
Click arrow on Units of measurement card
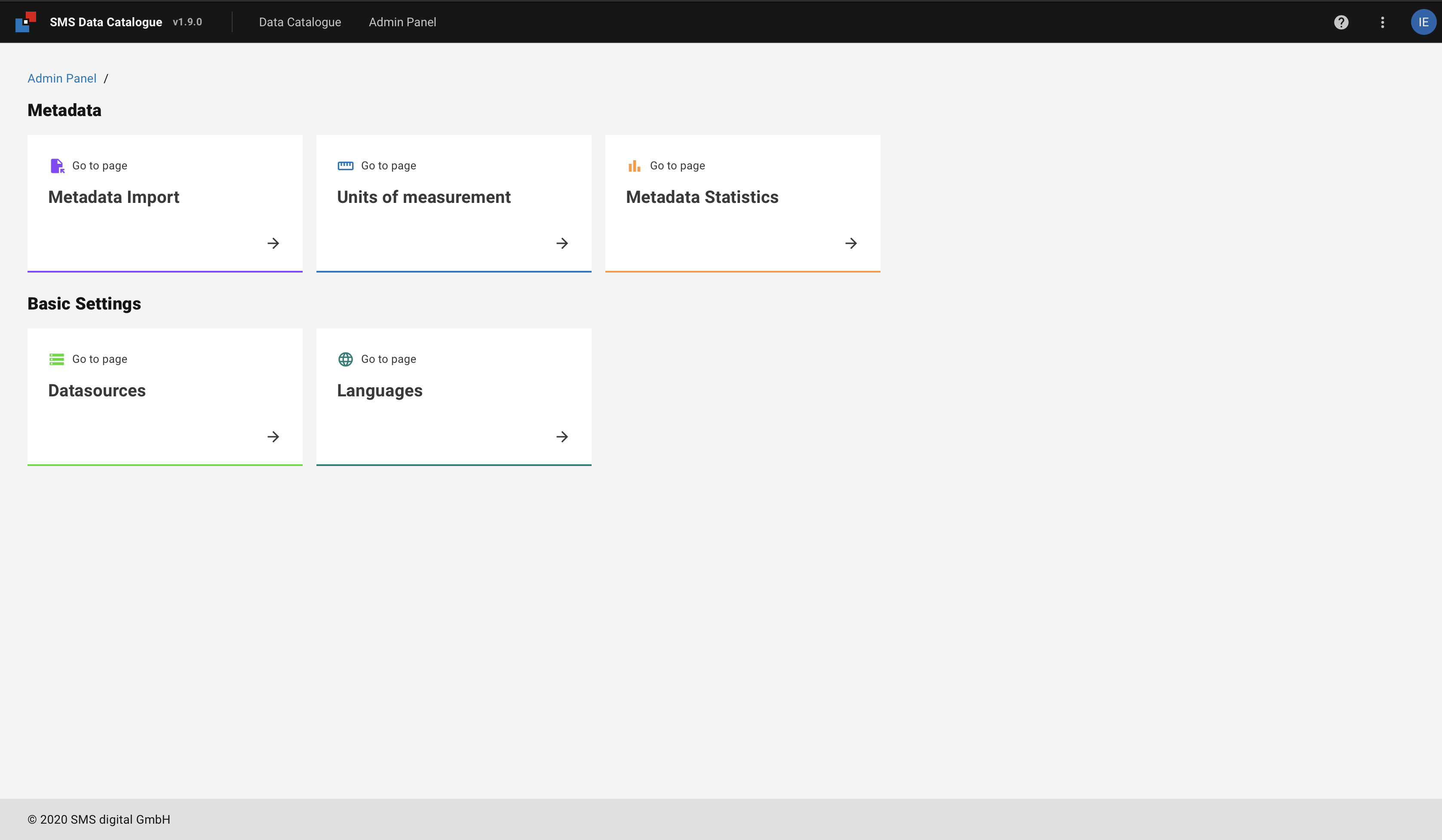point(562,243)
